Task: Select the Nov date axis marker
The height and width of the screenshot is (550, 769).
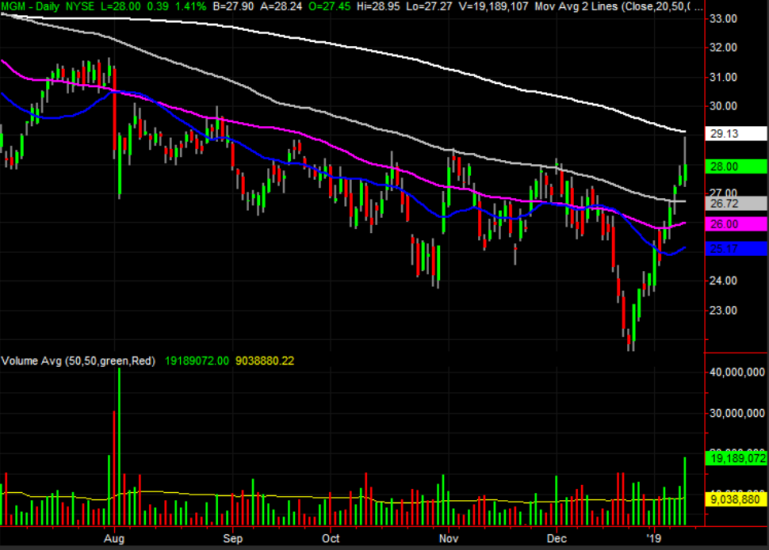Action: coord(449,539)
